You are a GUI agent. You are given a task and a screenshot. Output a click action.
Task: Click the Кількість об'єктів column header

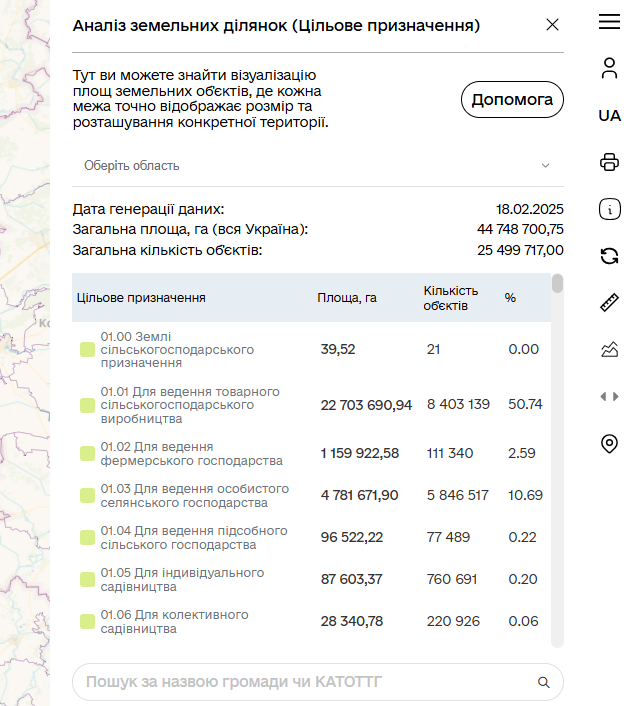450,298
